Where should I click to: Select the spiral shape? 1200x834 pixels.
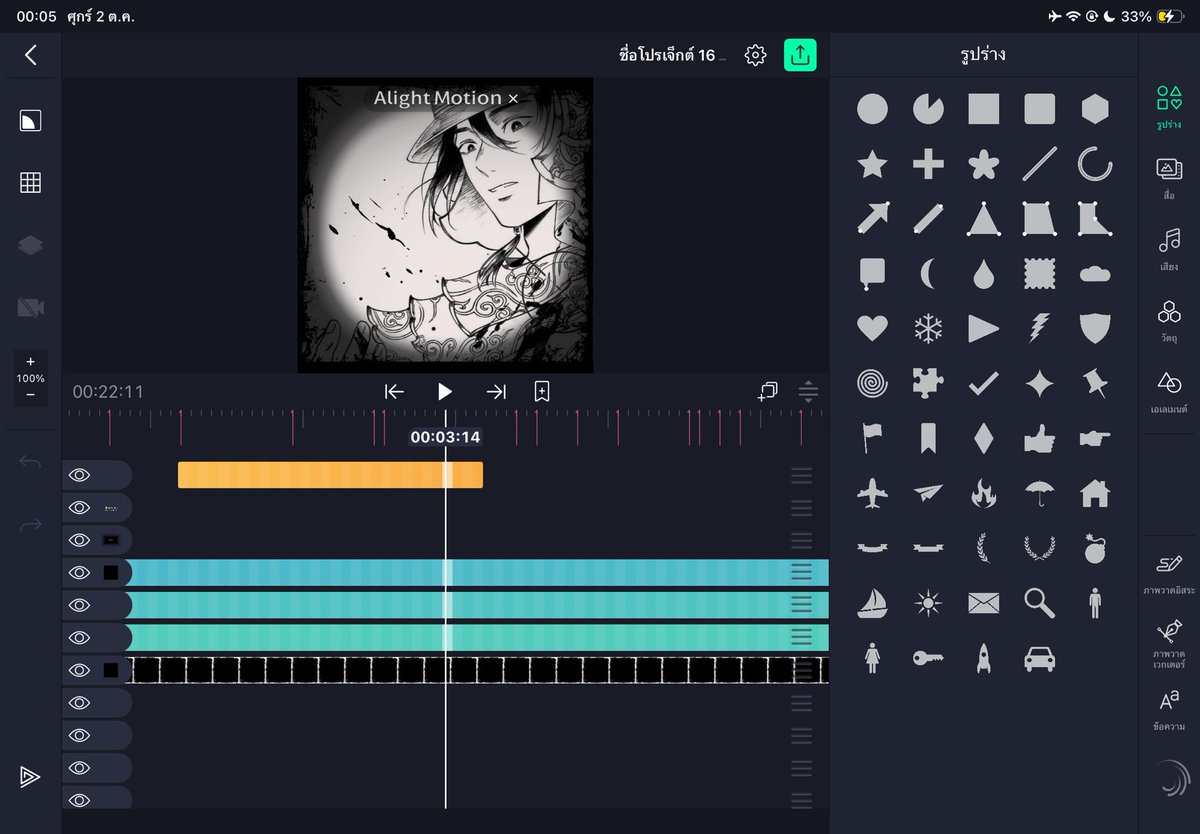click(x=872, y=383)
